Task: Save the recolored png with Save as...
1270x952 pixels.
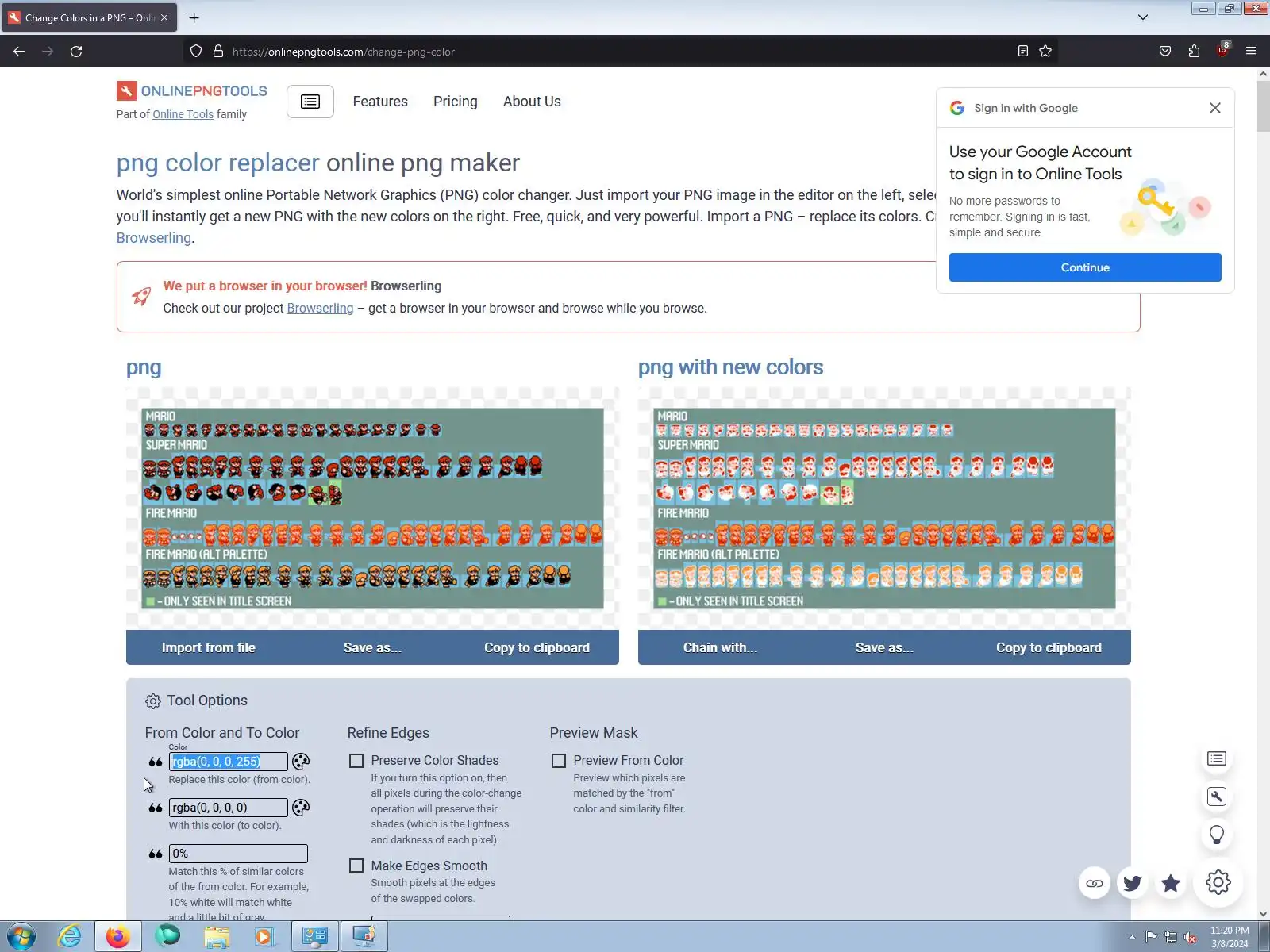Action: coord(884,647)
